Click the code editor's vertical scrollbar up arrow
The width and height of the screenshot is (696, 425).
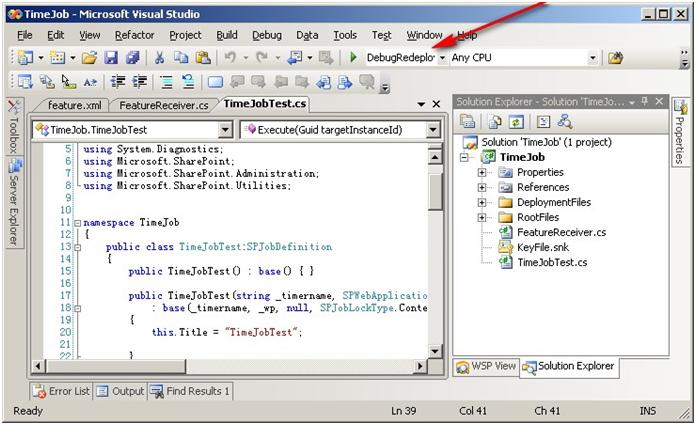click(435, 157)
